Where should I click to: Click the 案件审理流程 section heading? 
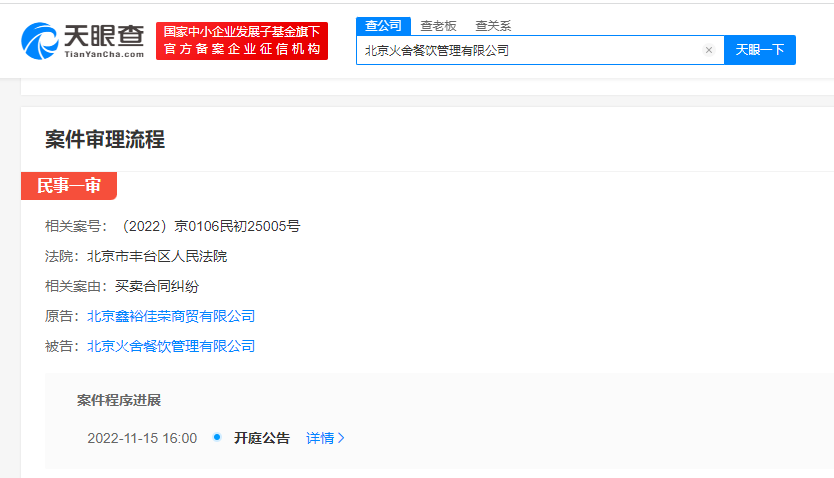[105, 139]
